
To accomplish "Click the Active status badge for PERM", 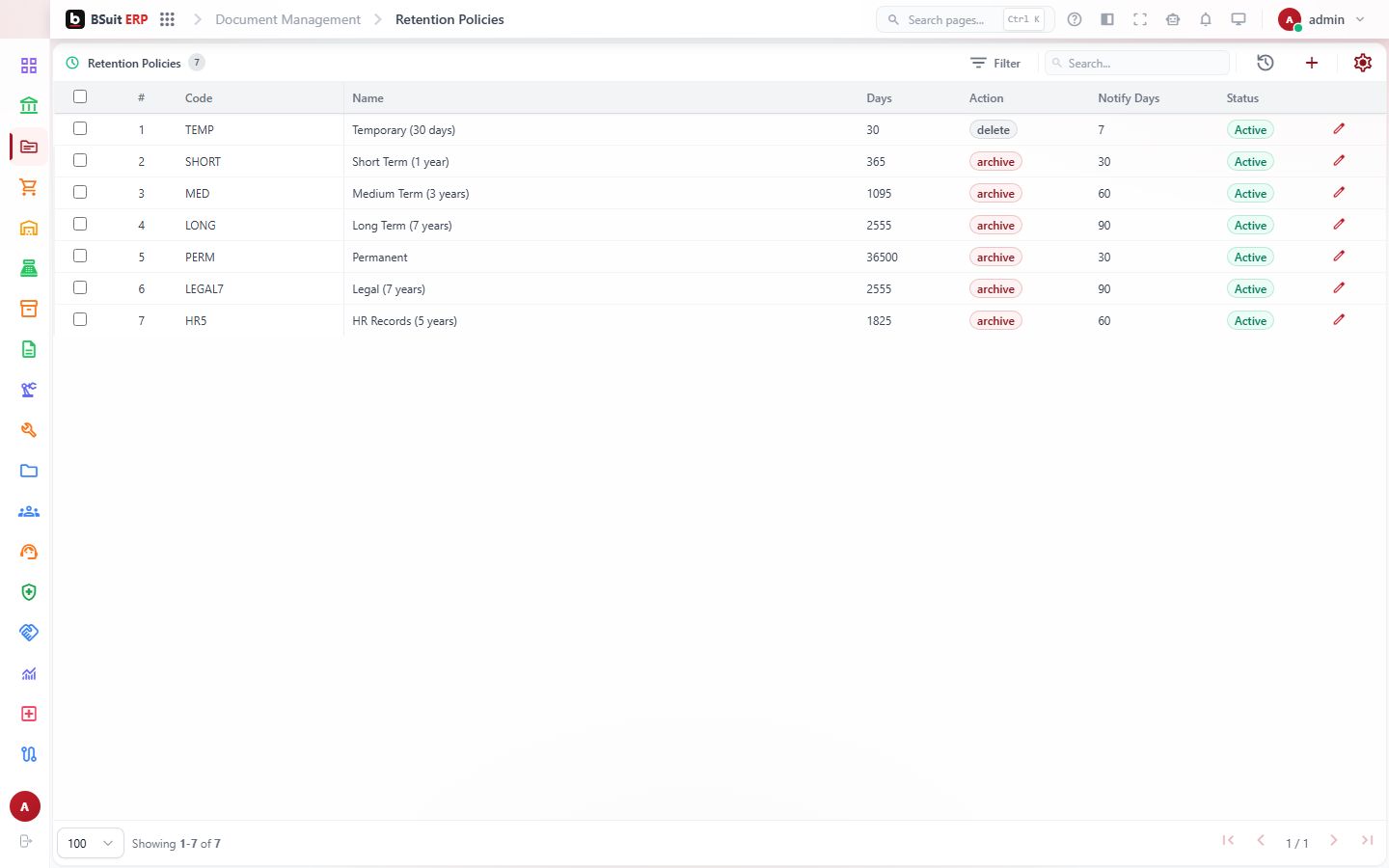I will pyautogui.click(x=1250, y=257).
